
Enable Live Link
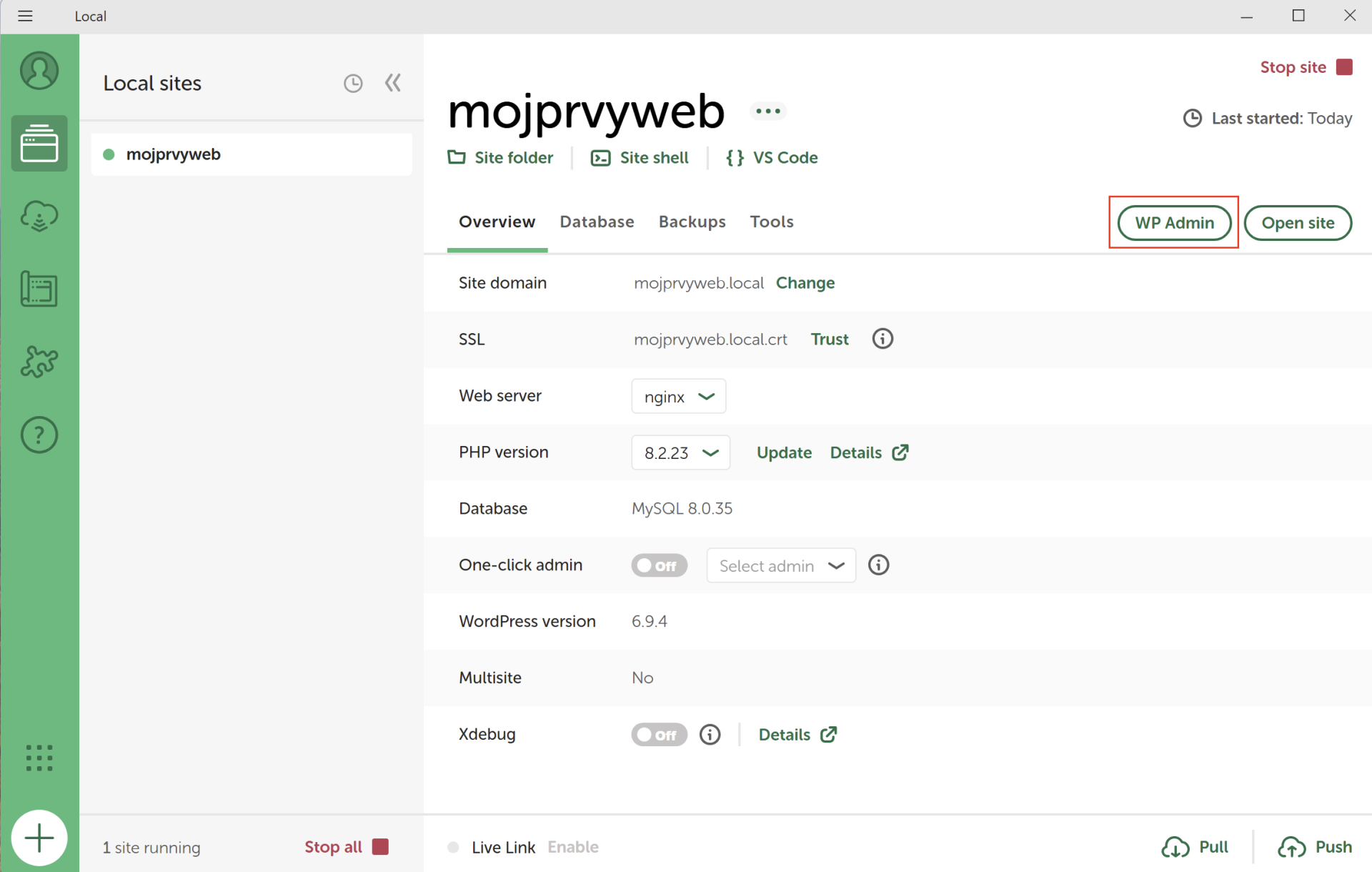click(573, 847)
